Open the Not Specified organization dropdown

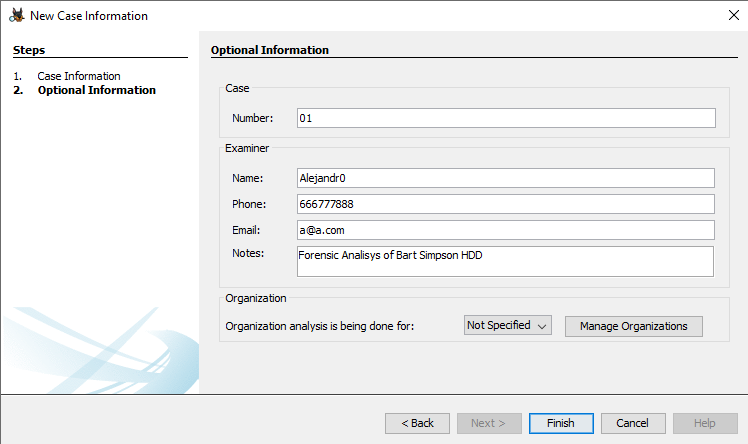pyautogui.click(x=508, y=326)
